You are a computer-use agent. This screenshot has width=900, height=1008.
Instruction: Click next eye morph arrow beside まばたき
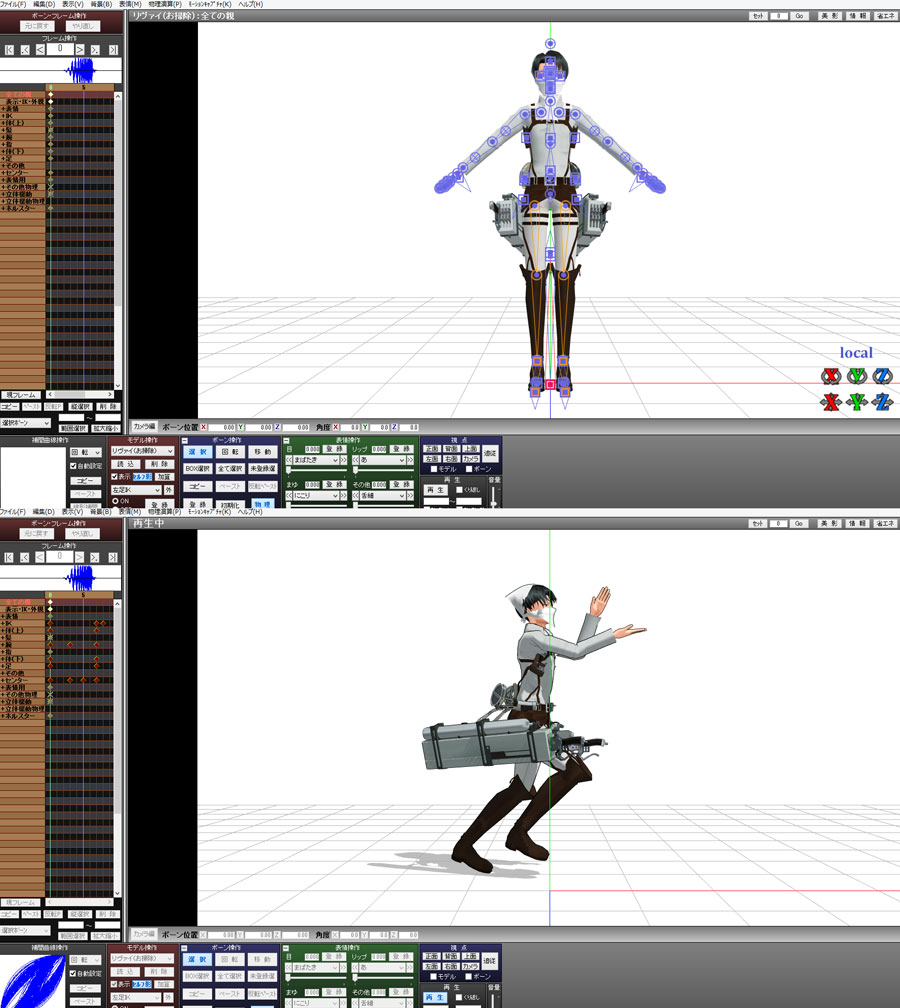(343, 460)
